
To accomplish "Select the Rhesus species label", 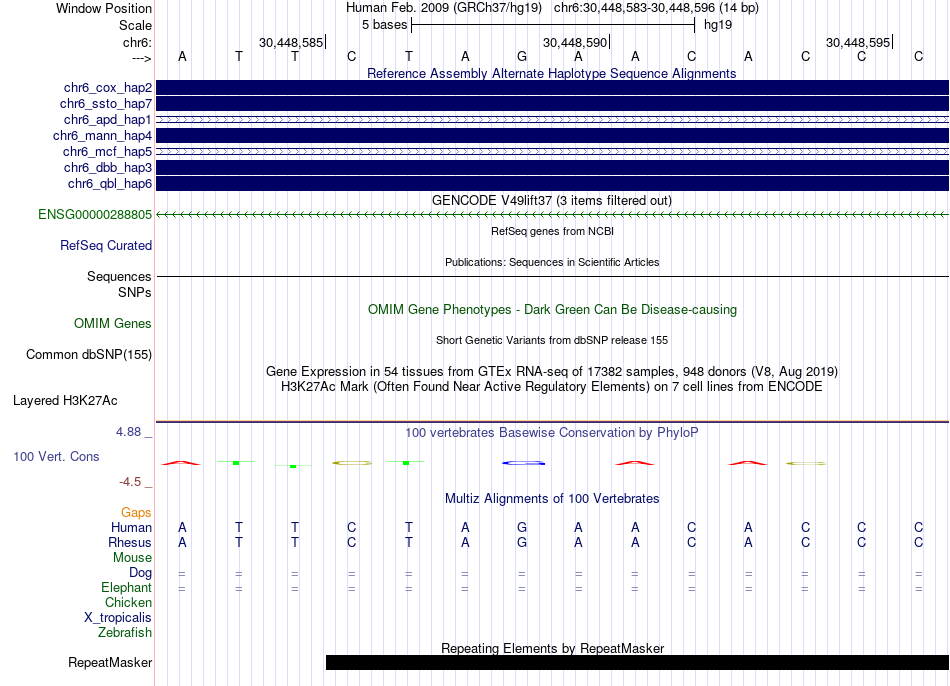I will click(130, 542).
